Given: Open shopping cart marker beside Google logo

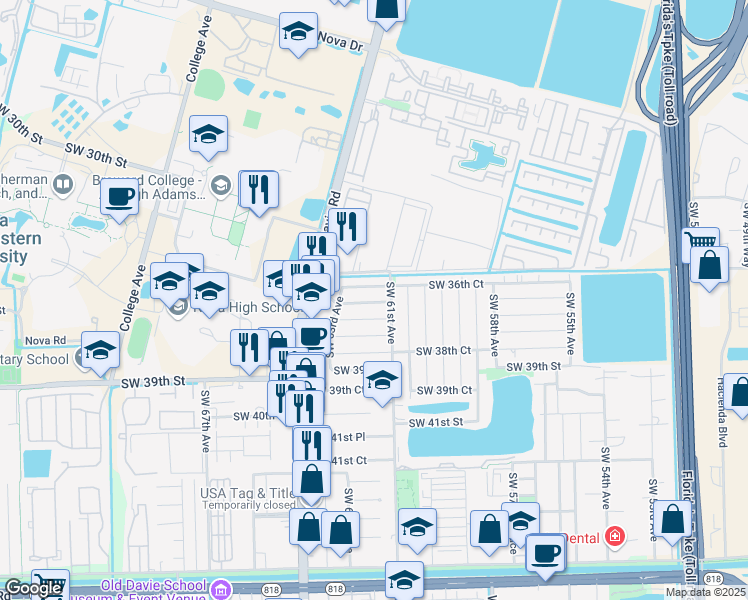Looking at the screenshot, I should point(50,584).
